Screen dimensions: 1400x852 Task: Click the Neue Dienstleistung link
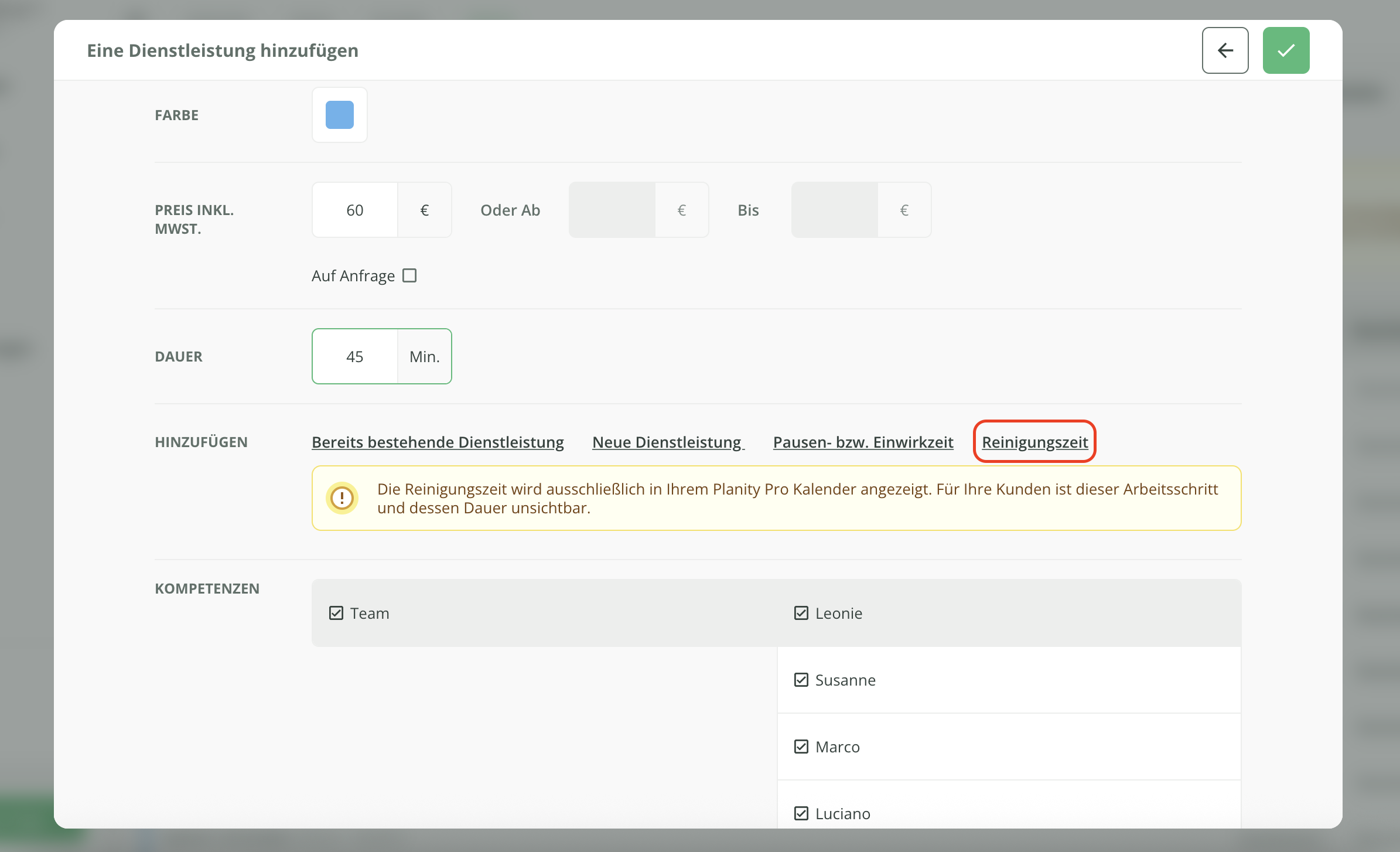(668, 442)
